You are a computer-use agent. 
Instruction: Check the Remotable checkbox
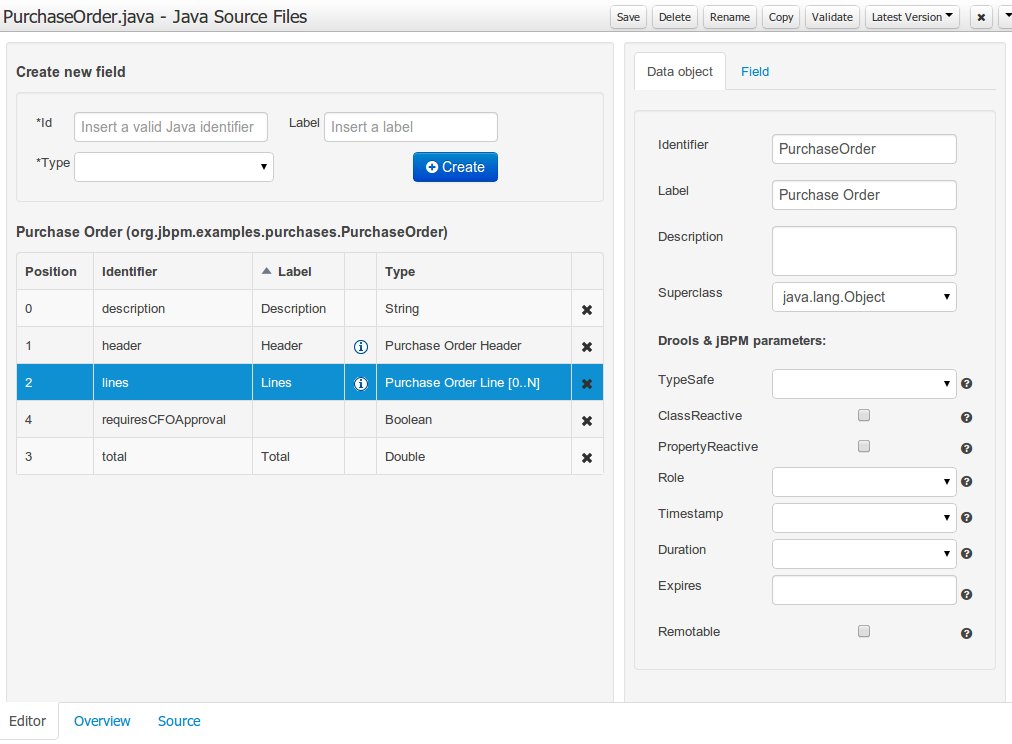coord(864,631)
